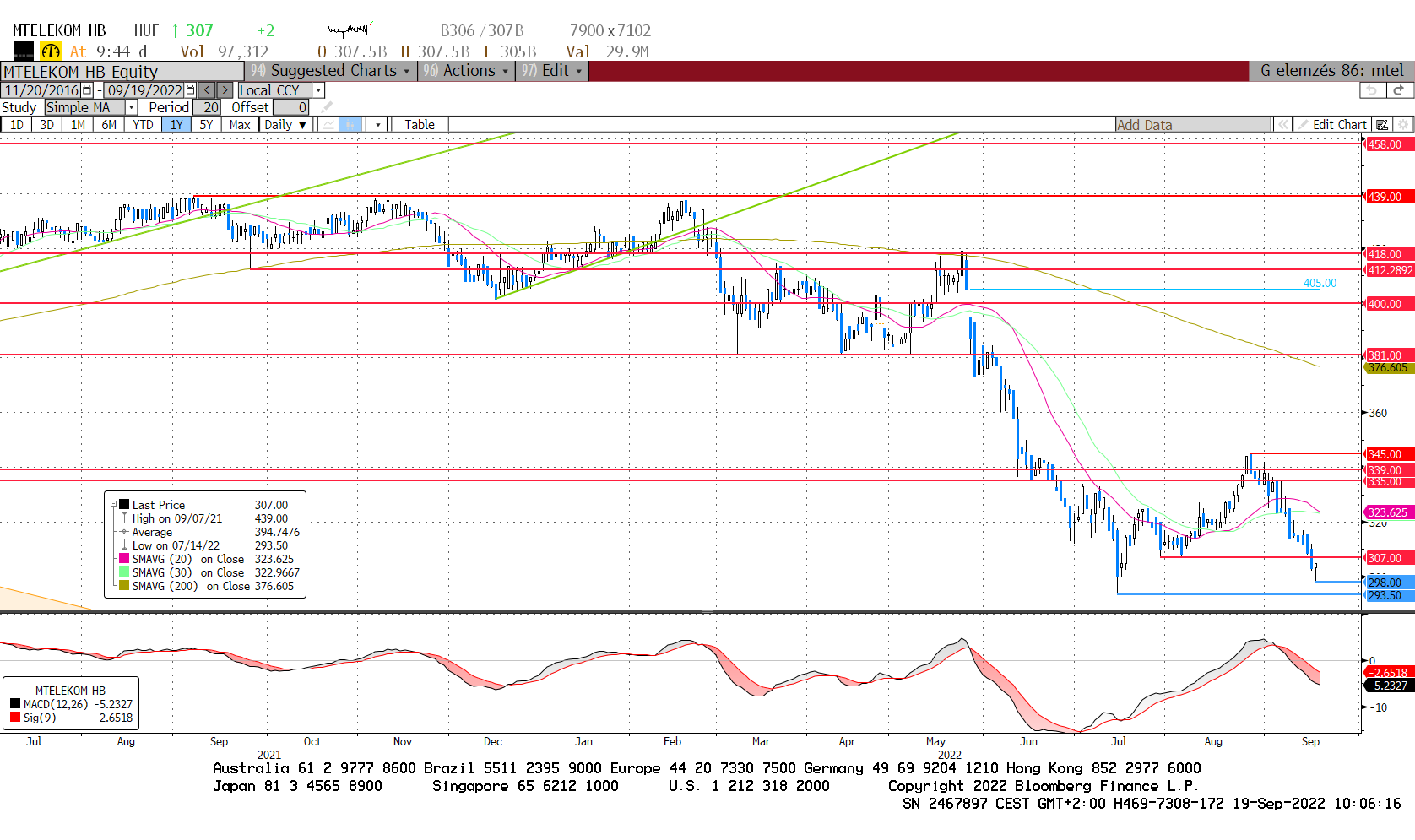
Task: Click the 439.00 price level label
Action: pyautogui.click(x=1389, y=197)
